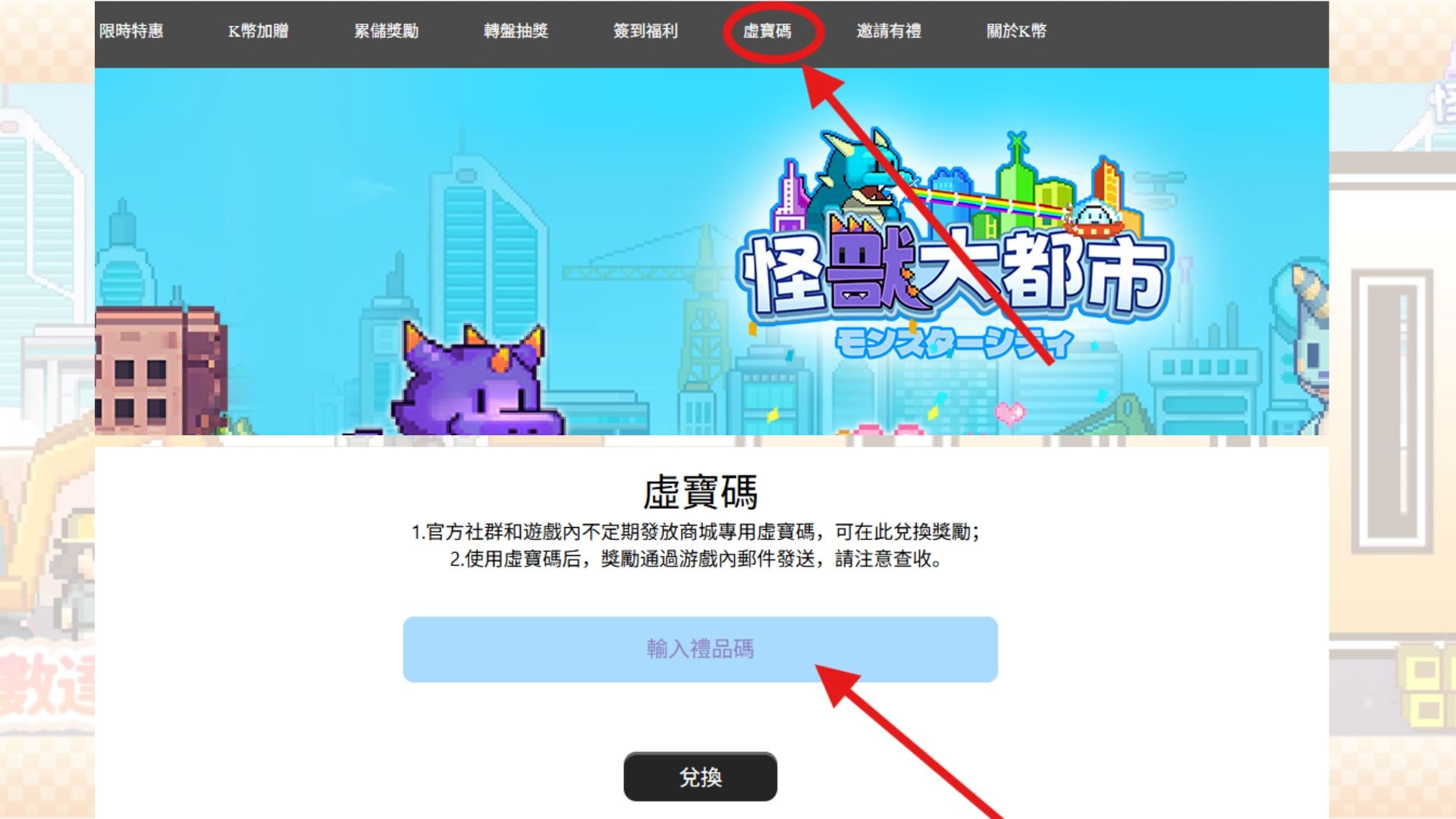The image size is (1456, 819).
Task: Hit the black 兌換 redeem button
Action: (x=700, y=777)
